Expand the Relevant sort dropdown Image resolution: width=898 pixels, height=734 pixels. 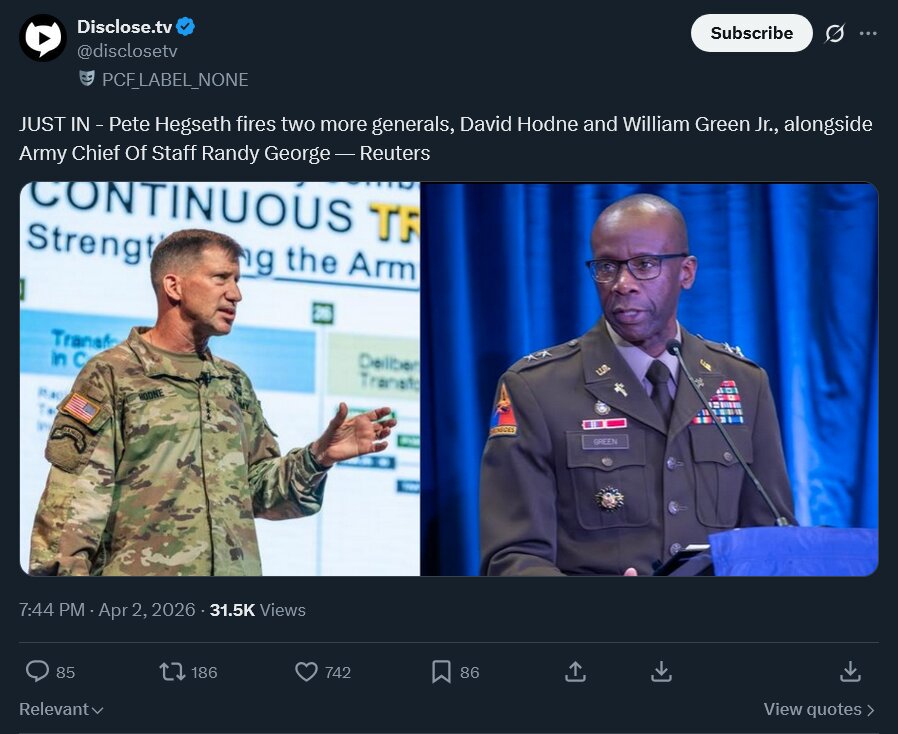(61, 709)
